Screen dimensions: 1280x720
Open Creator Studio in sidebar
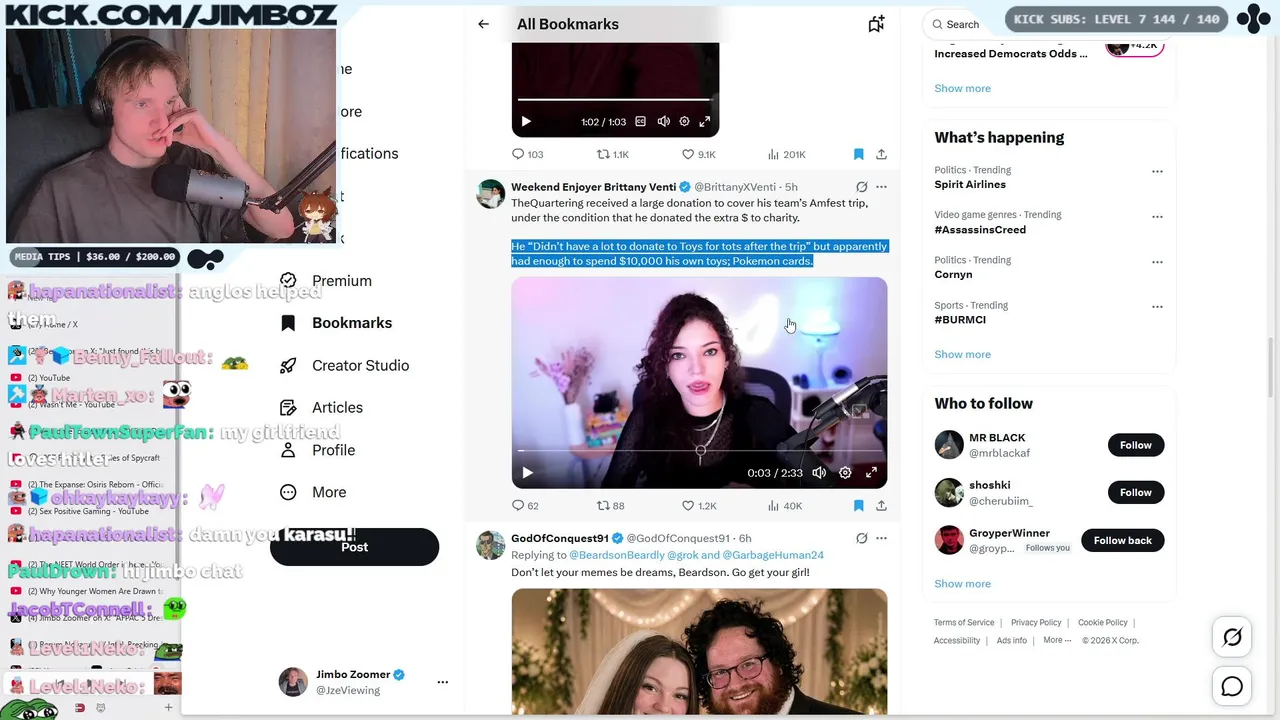345,365
